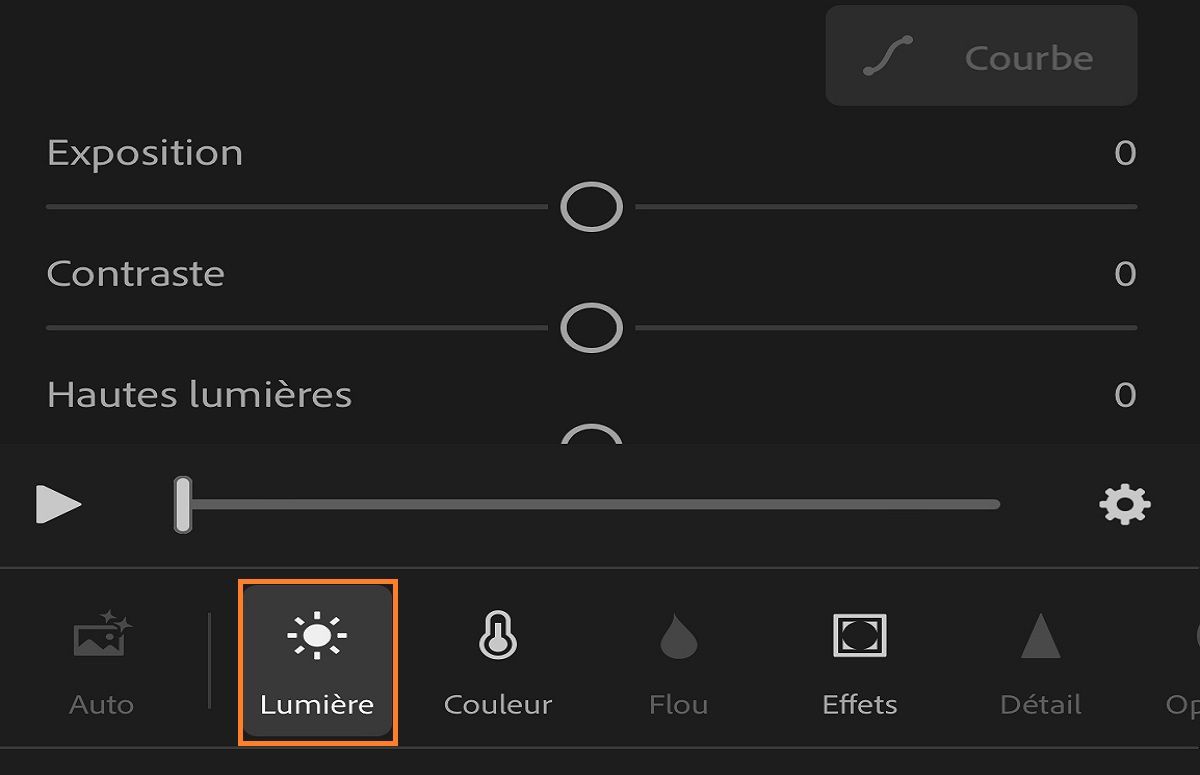Select the Lumière sun icon
Image resolution: width=1200 pixels, height=775 pixels.
[317, 634]
